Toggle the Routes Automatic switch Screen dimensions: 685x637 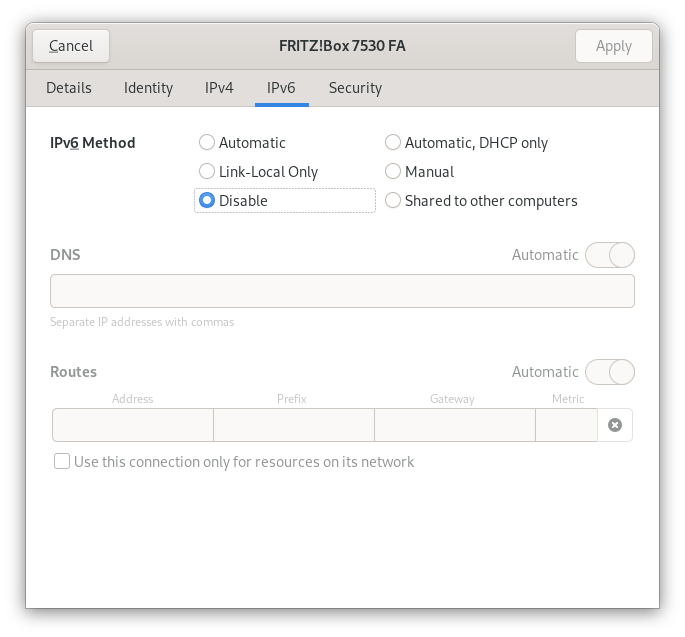tap(610, 372)
